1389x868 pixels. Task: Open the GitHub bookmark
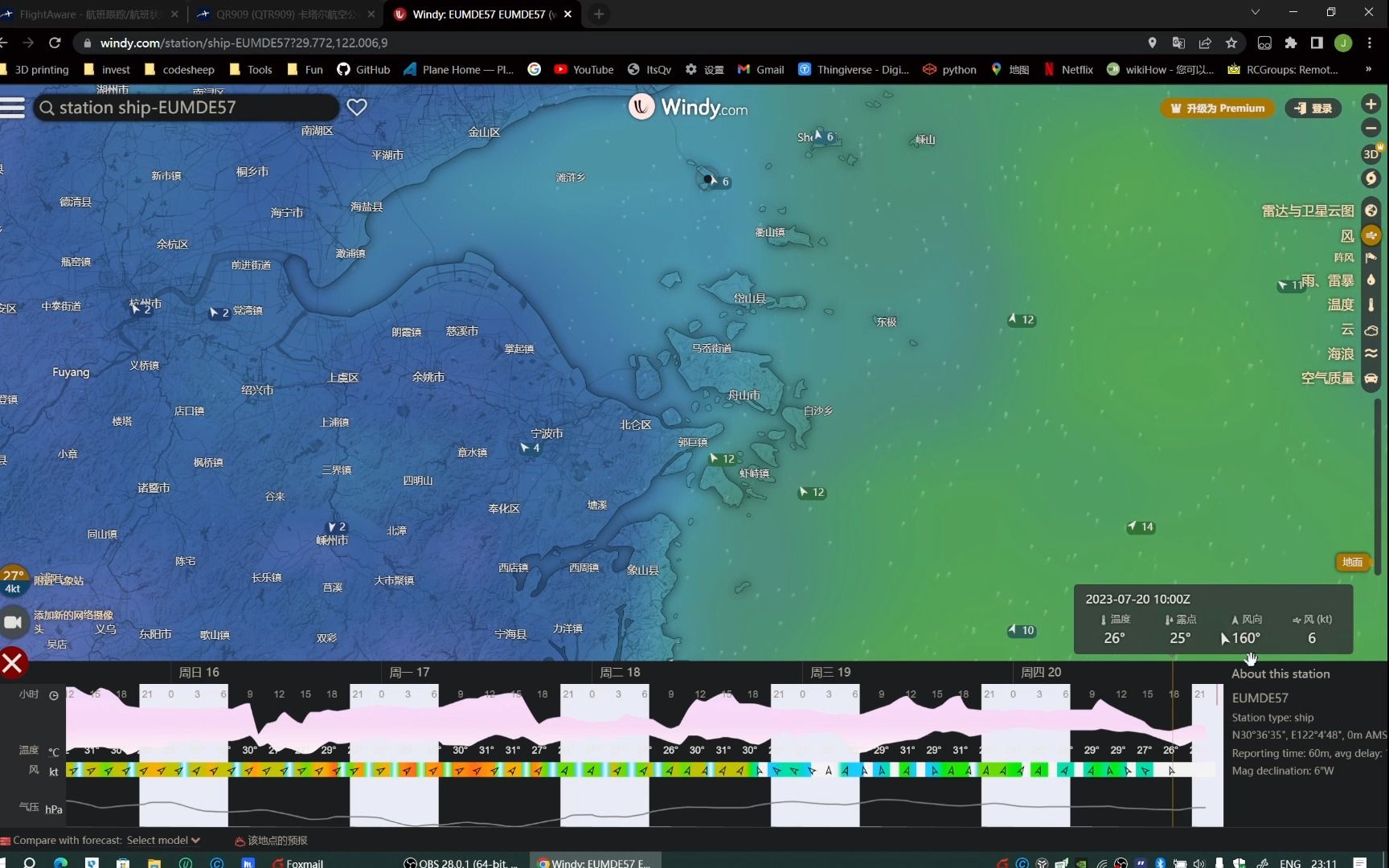[363, 70]
